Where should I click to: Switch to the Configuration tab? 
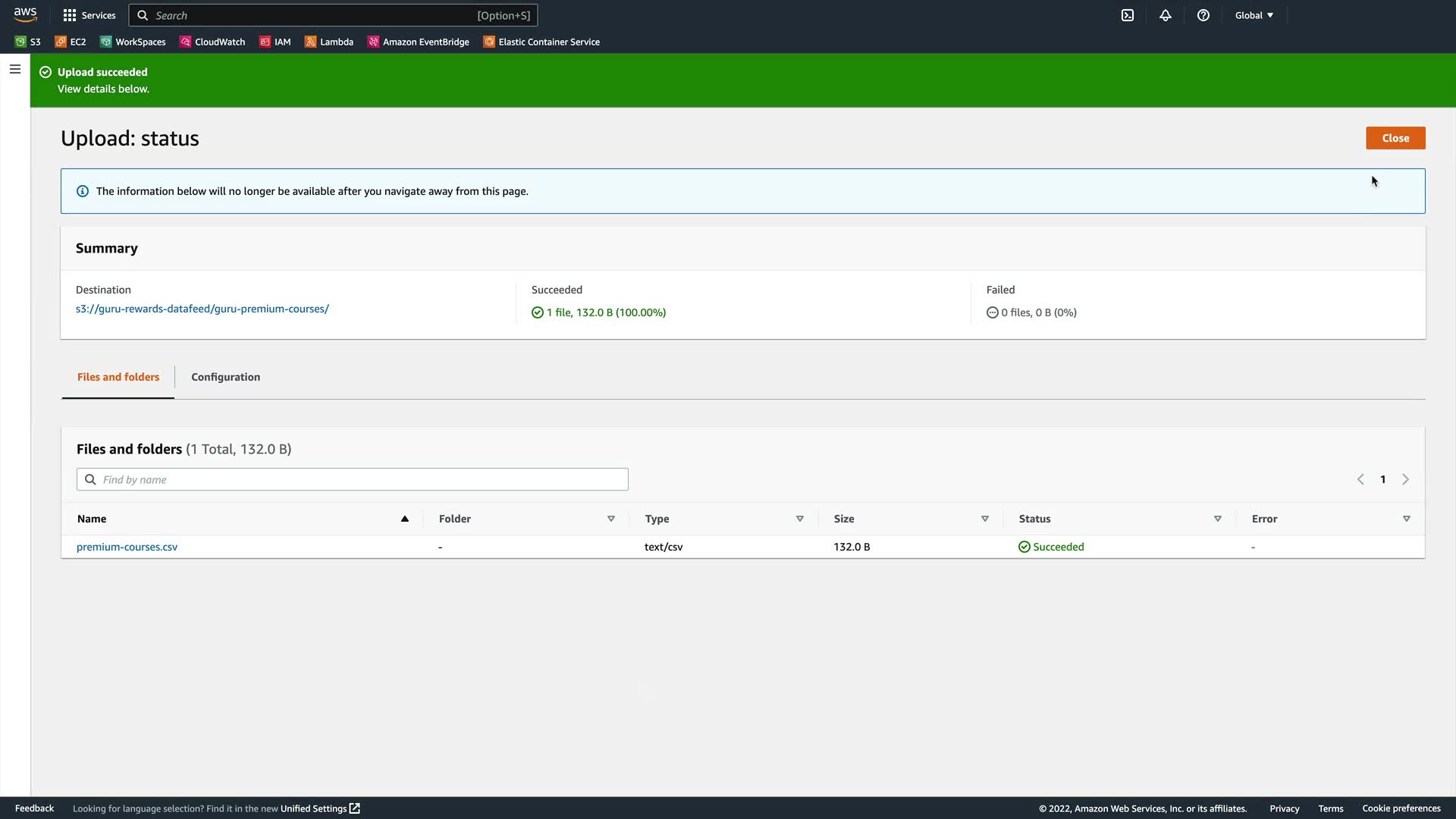tap(225, 377)
